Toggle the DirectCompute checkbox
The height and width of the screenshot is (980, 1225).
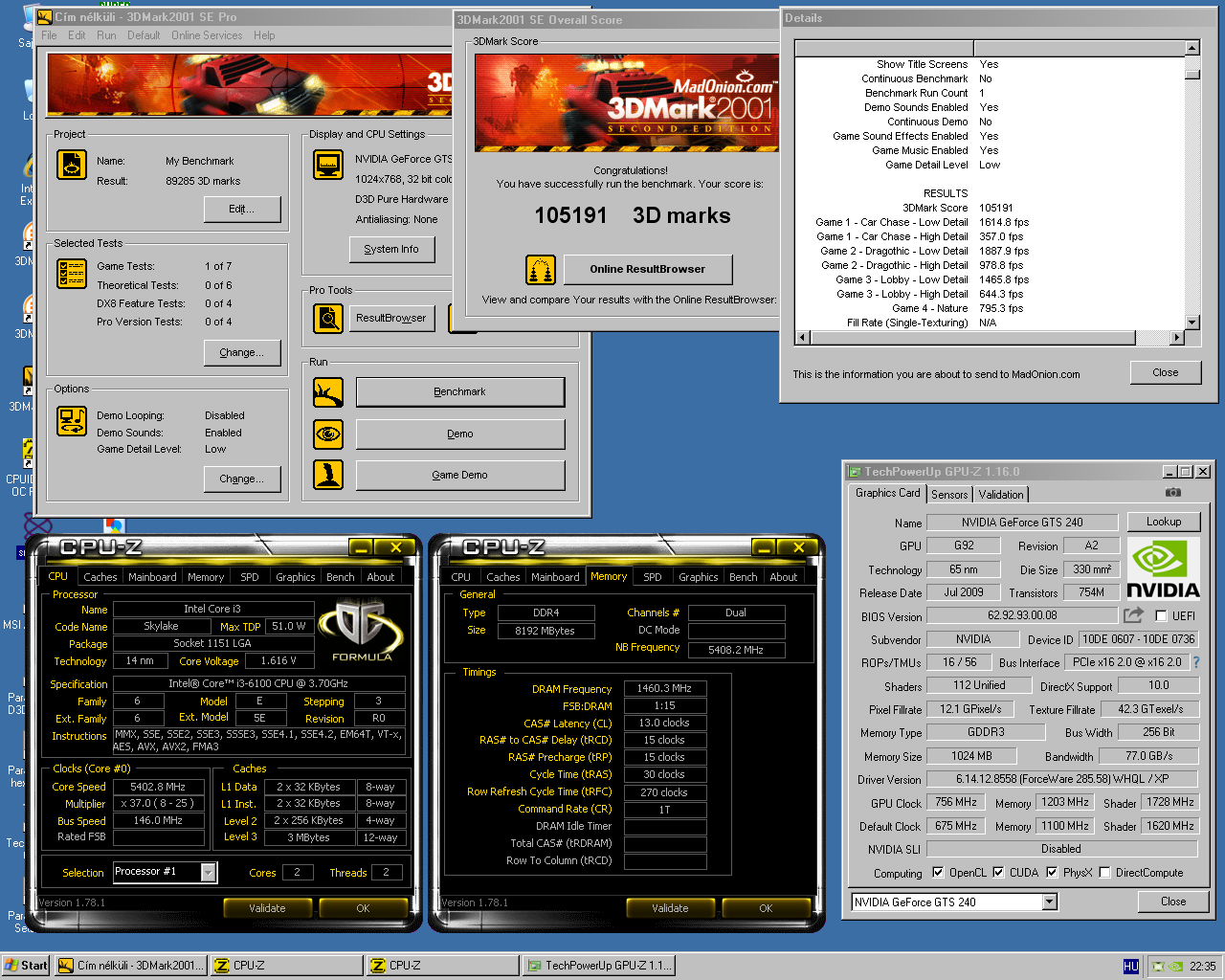pos(1104,873)
